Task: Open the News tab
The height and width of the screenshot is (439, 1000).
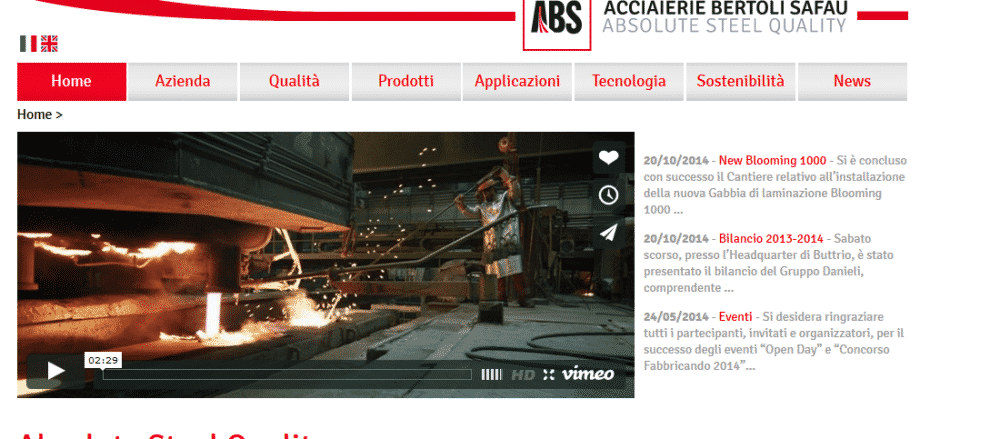Action: (852, 82)
